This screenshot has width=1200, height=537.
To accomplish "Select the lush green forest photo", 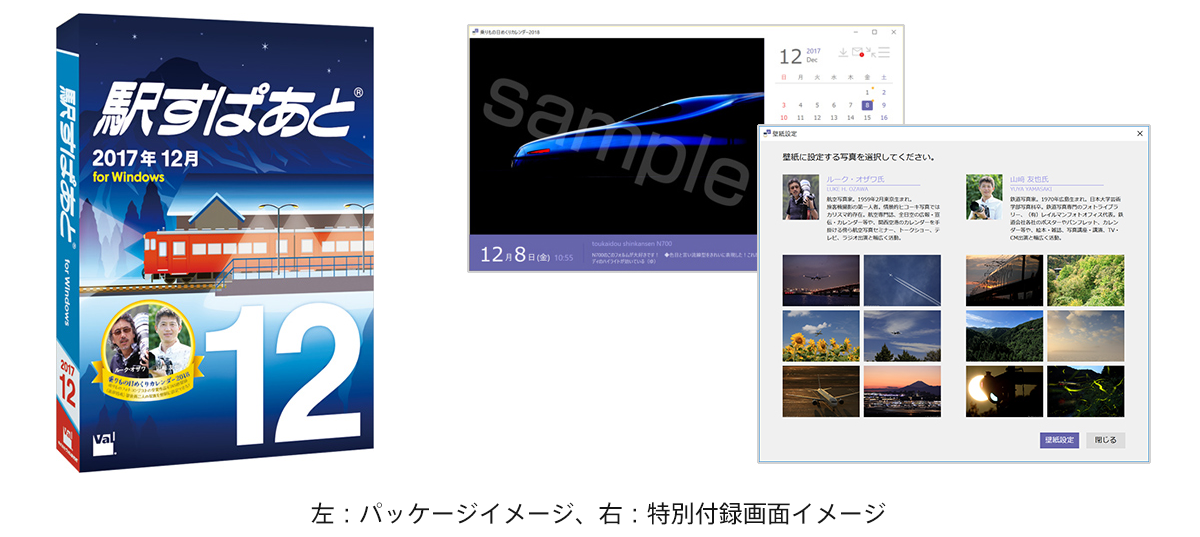I will click(1085, 280).
